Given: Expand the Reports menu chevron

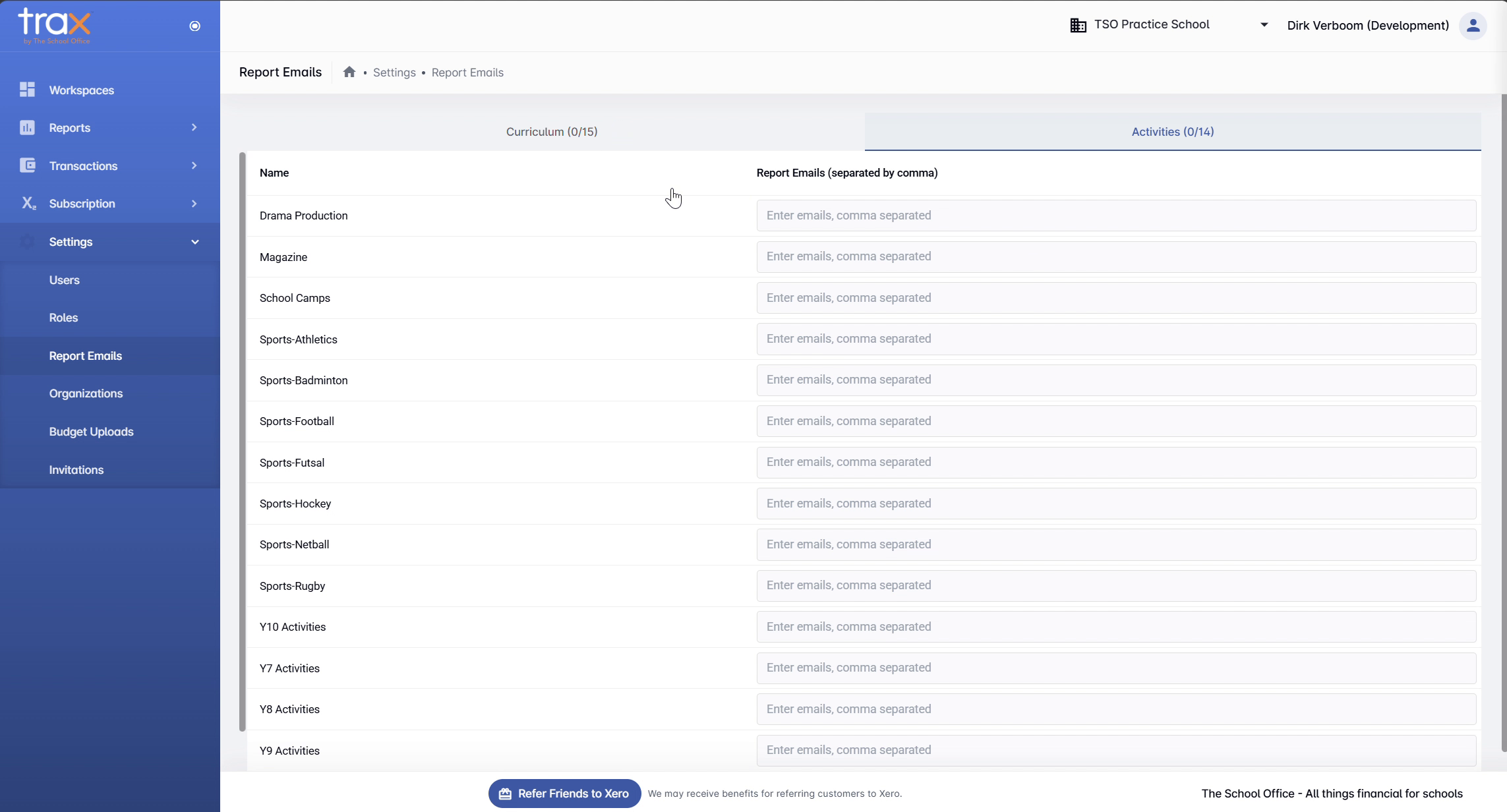Looking at the screenshot, I should point(194,127).
